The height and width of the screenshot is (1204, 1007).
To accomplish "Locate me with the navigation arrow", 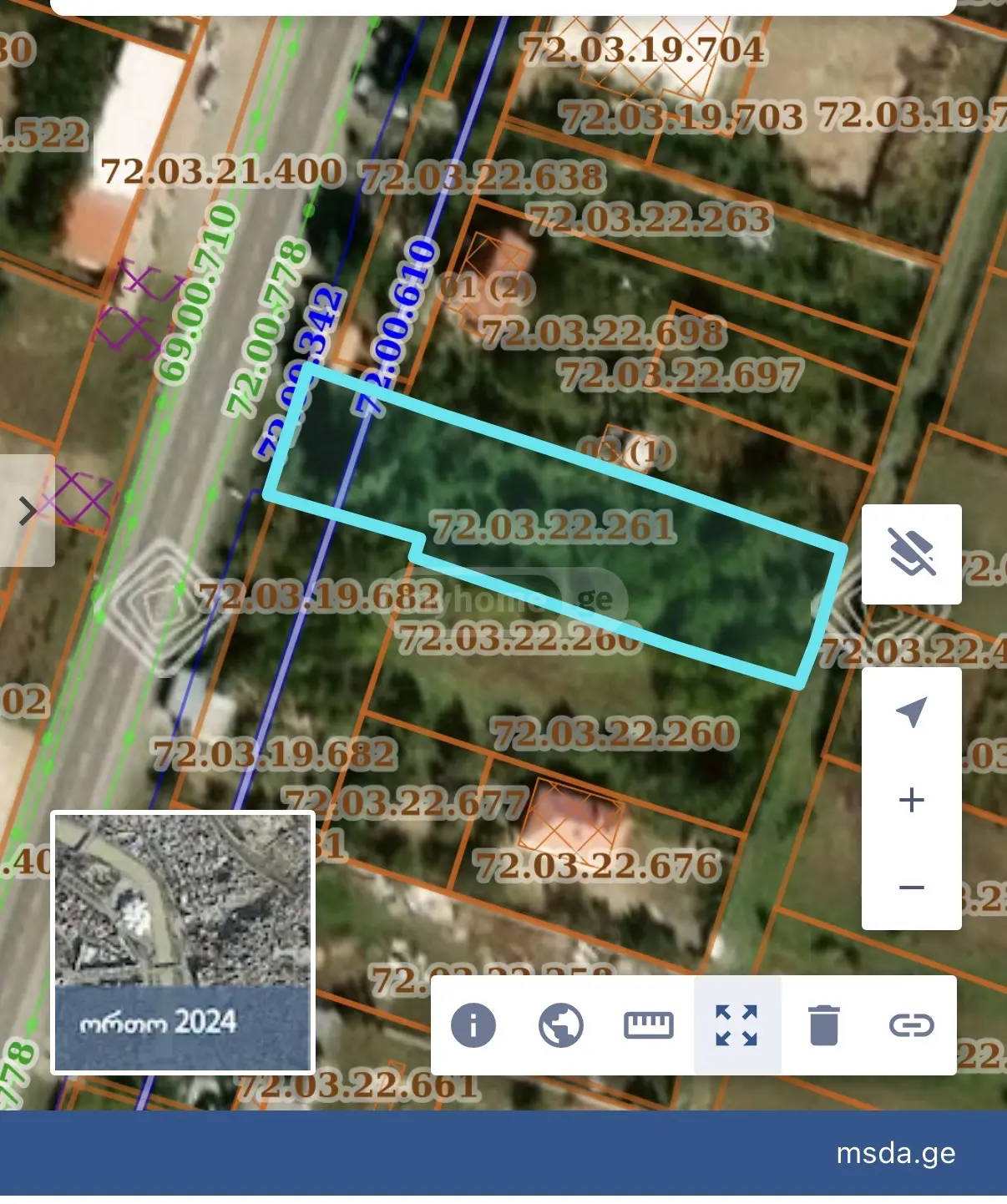I will tap(912, 712).
